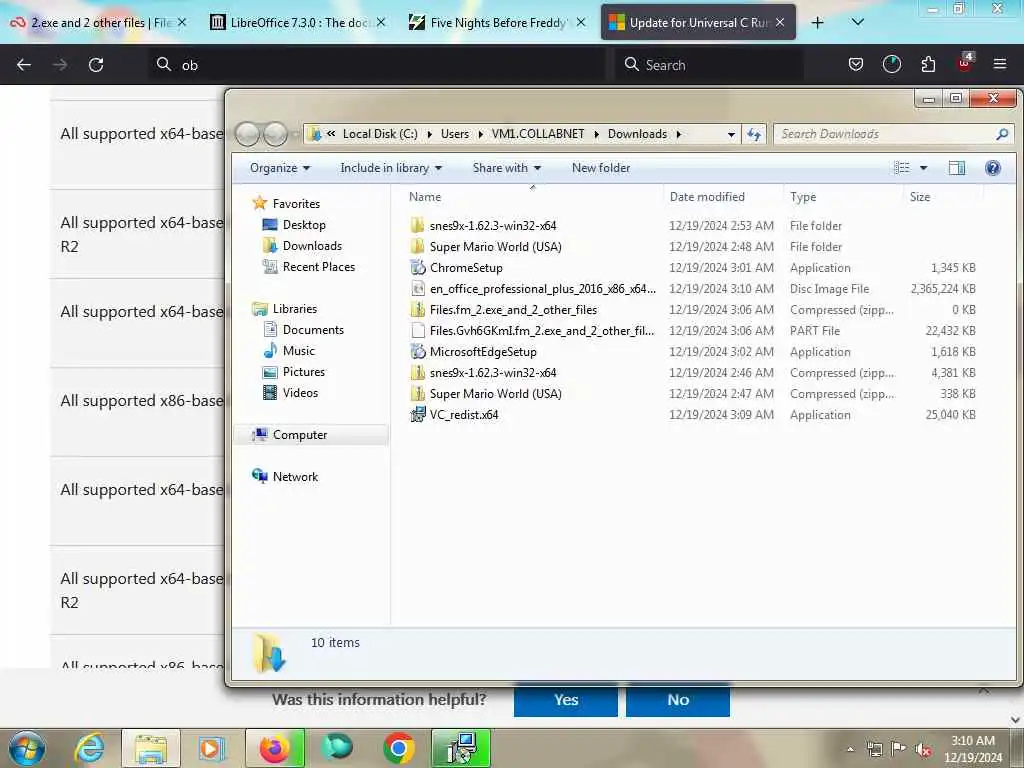Open Google Chrome from the taskbar
Viewport: 1024px width, 768px height.
[398, 748]
